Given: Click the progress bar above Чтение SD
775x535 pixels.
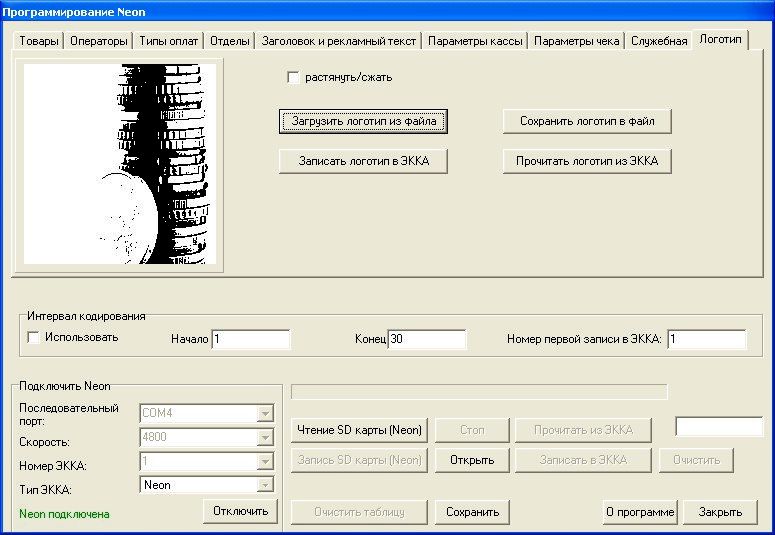Looking at the screenshot, I should [x=479, y=392].
